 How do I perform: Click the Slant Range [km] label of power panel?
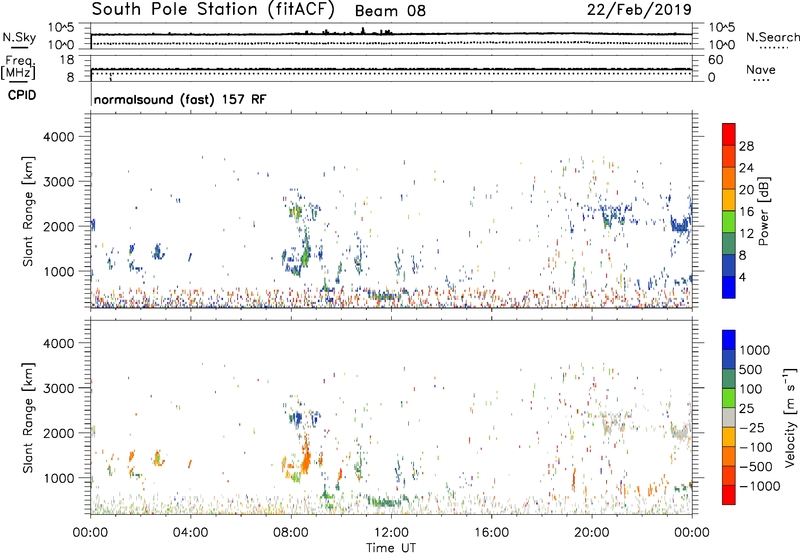pos(28,211)
